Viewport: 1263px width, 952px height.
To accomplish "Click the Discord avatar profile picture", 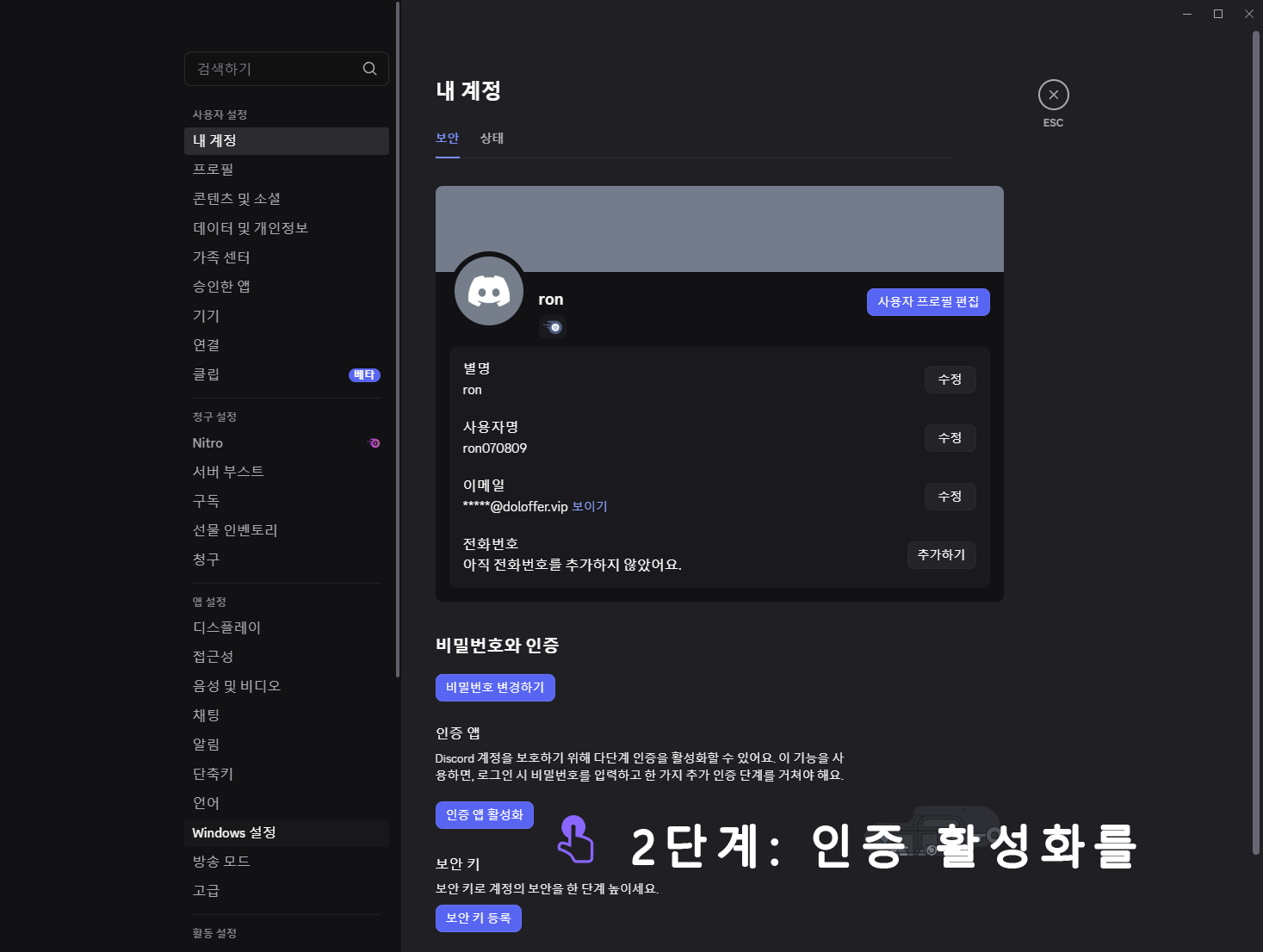I will click(x=489, y=291).
